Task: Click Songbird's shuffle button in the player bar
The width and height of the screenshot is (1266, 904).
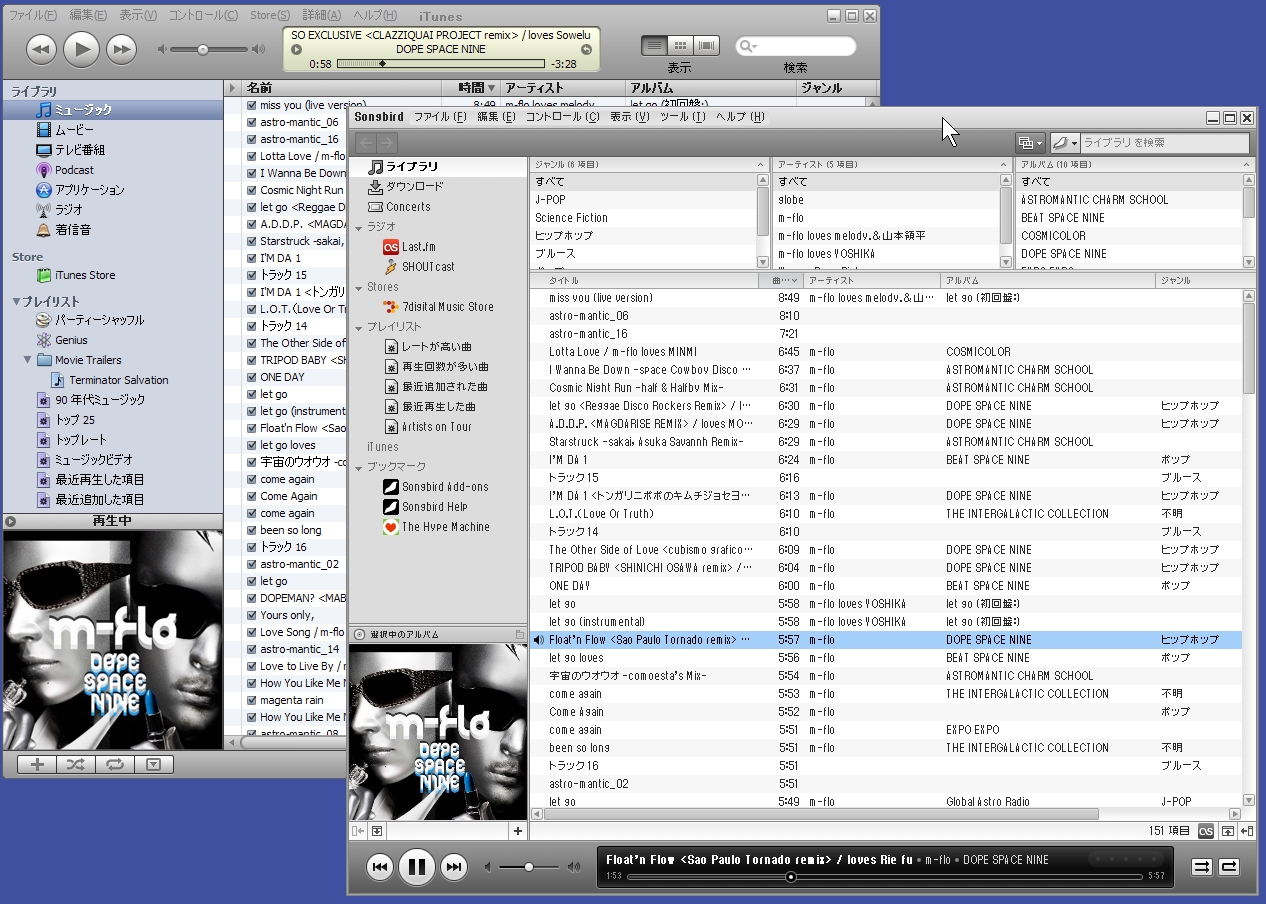Action: tap(1202, 867)
